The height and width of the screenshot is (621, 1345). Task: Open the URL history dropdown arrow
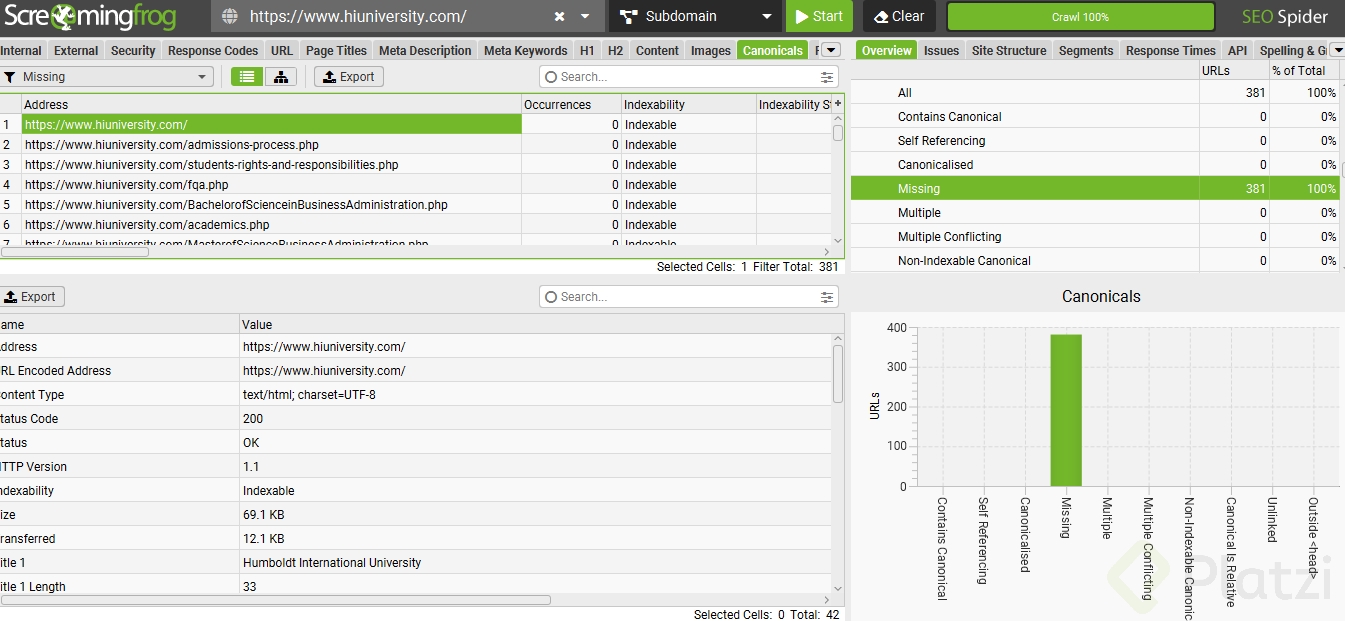click(x=585, y=17)
